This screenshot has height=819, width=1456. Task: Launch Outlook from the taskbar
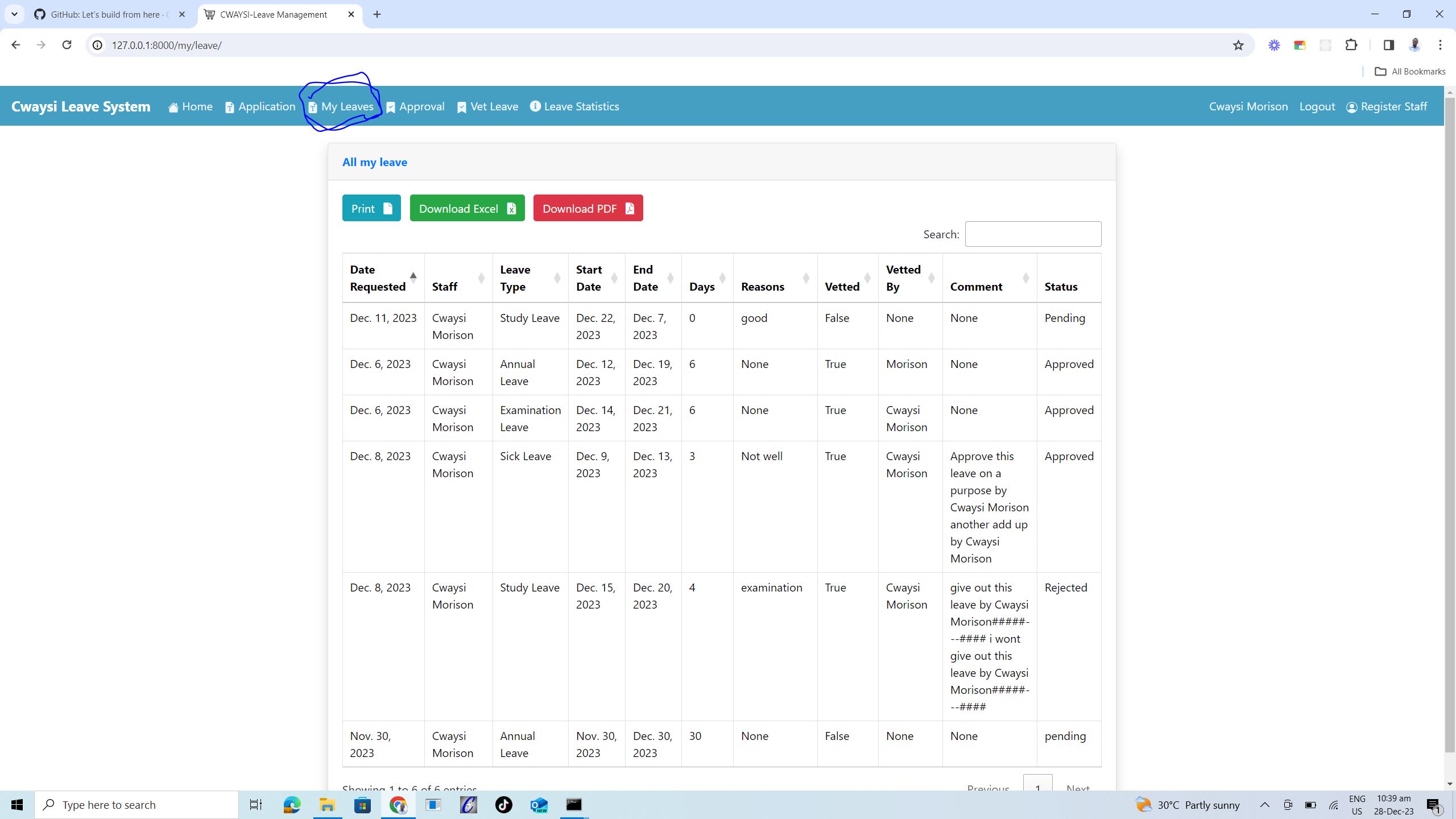[x=539, y=804]
